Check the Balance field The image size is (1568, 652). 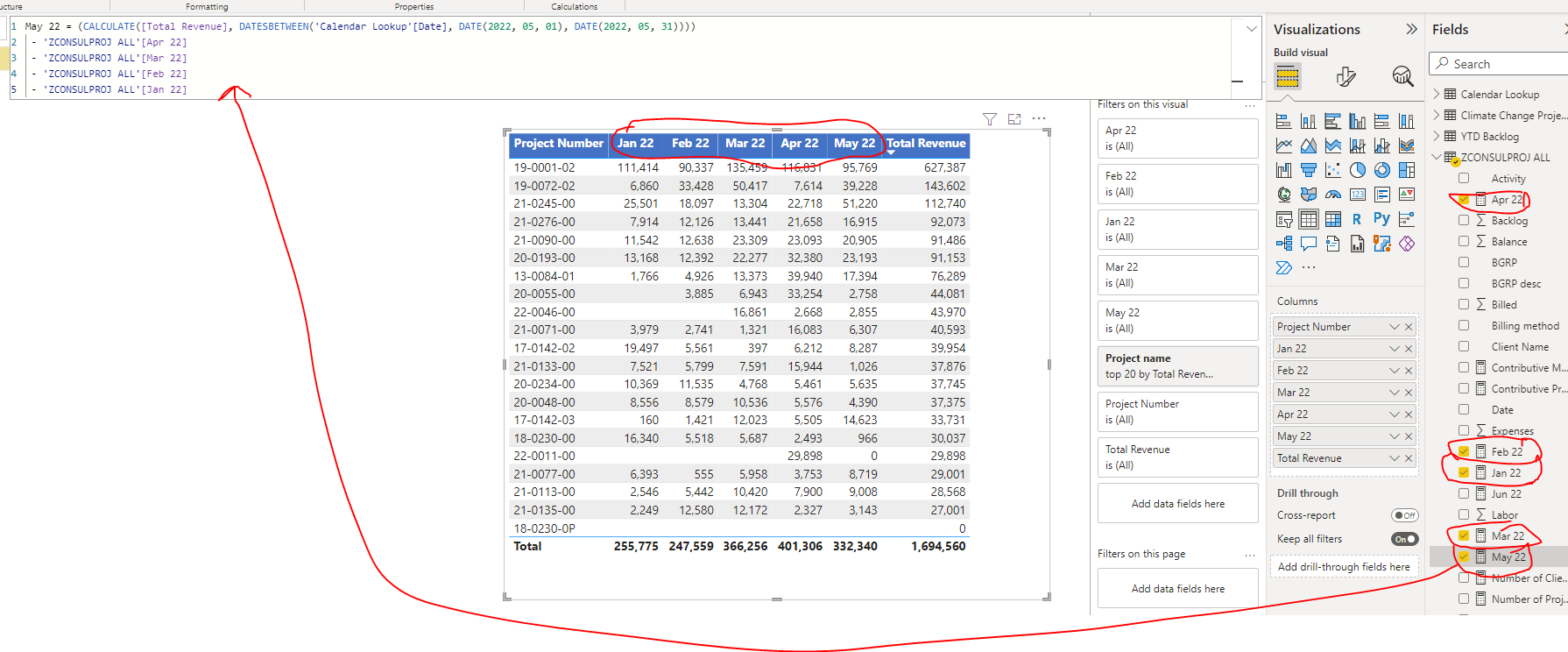click(x=1464, y=242)
